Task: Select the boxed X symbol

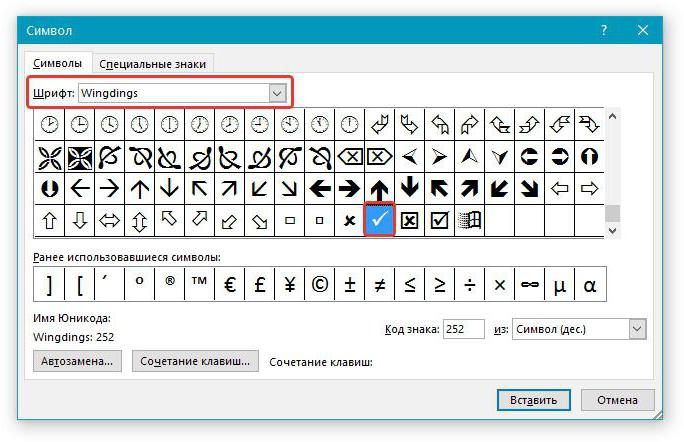Action: pyautogui.click(x=409, y=220)
